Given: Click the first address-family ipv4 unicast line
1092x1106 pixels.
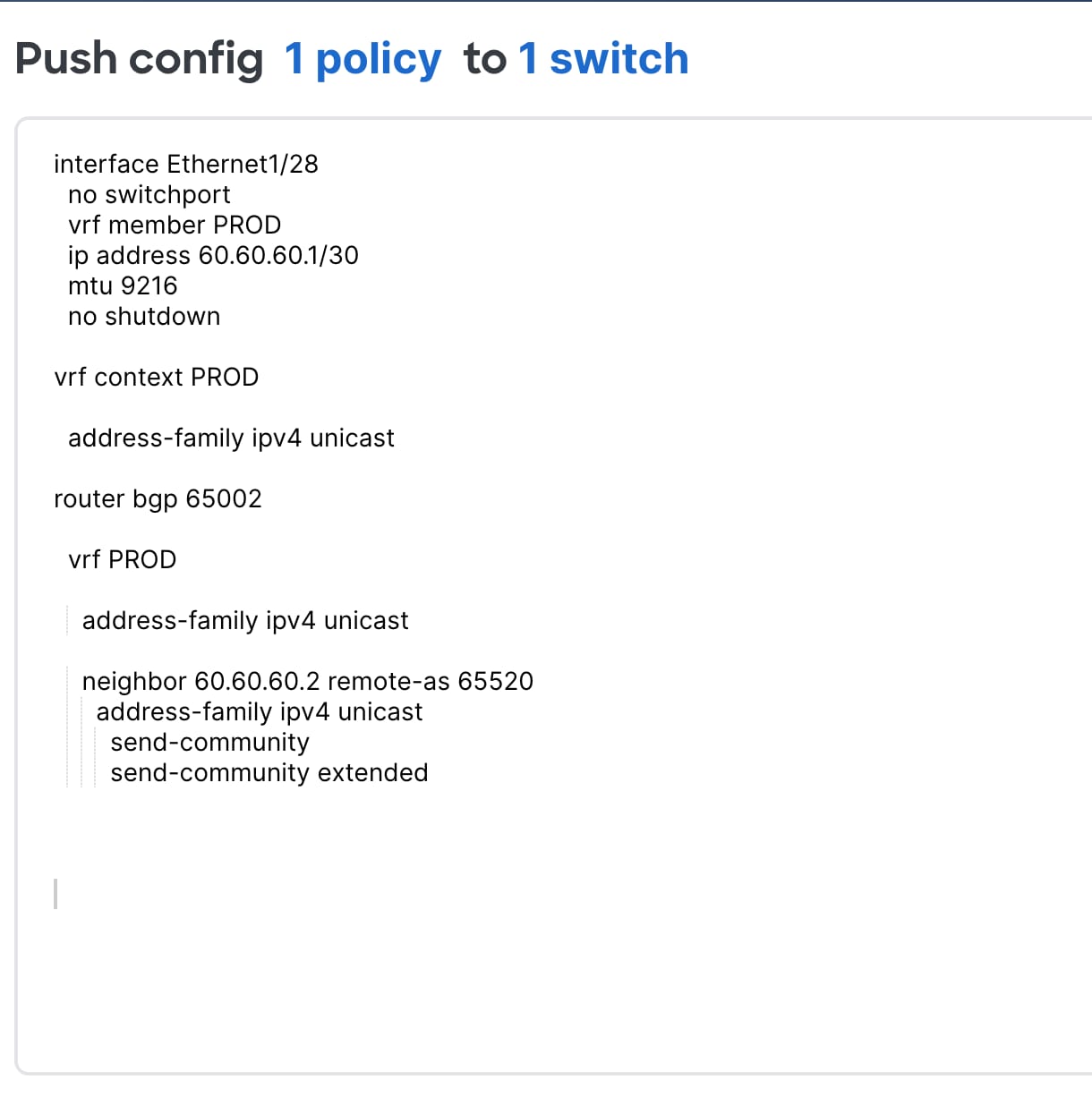Looking at the screenshot, I should point(231,438).
